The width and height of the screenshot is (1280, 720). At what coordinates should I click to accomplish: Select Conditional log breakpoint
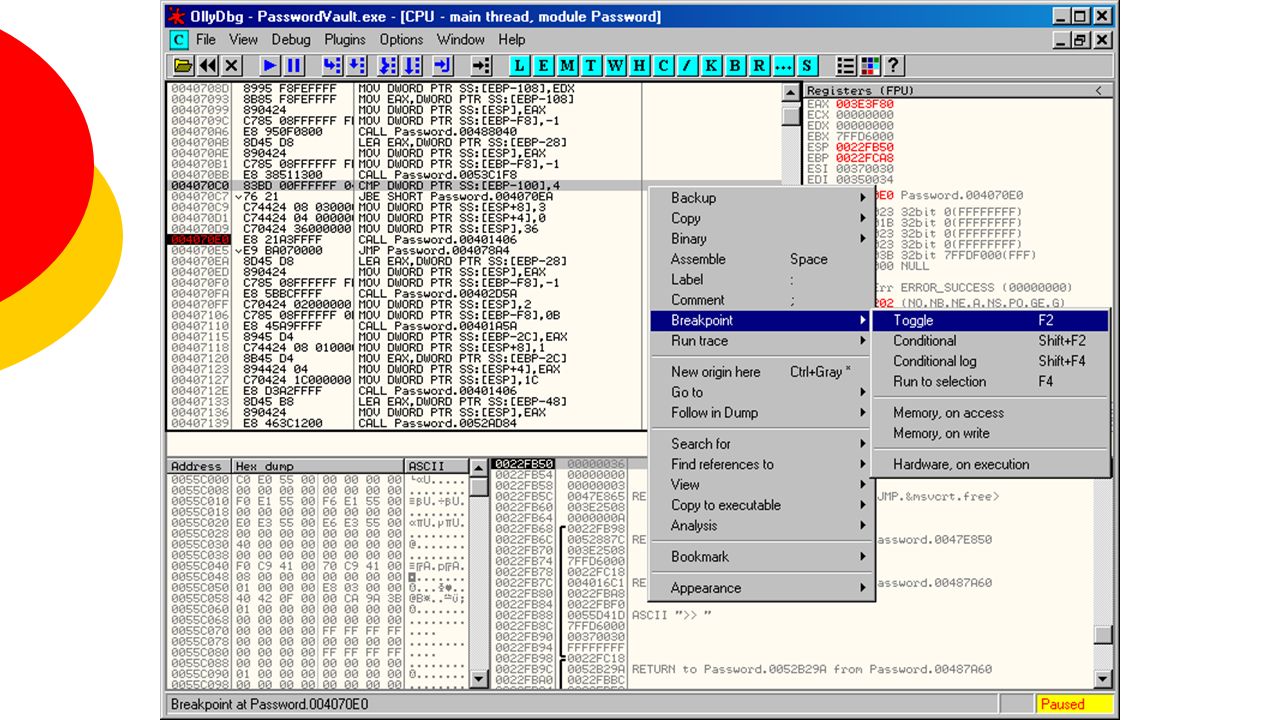pyautogui.click(x=990, y=361)
